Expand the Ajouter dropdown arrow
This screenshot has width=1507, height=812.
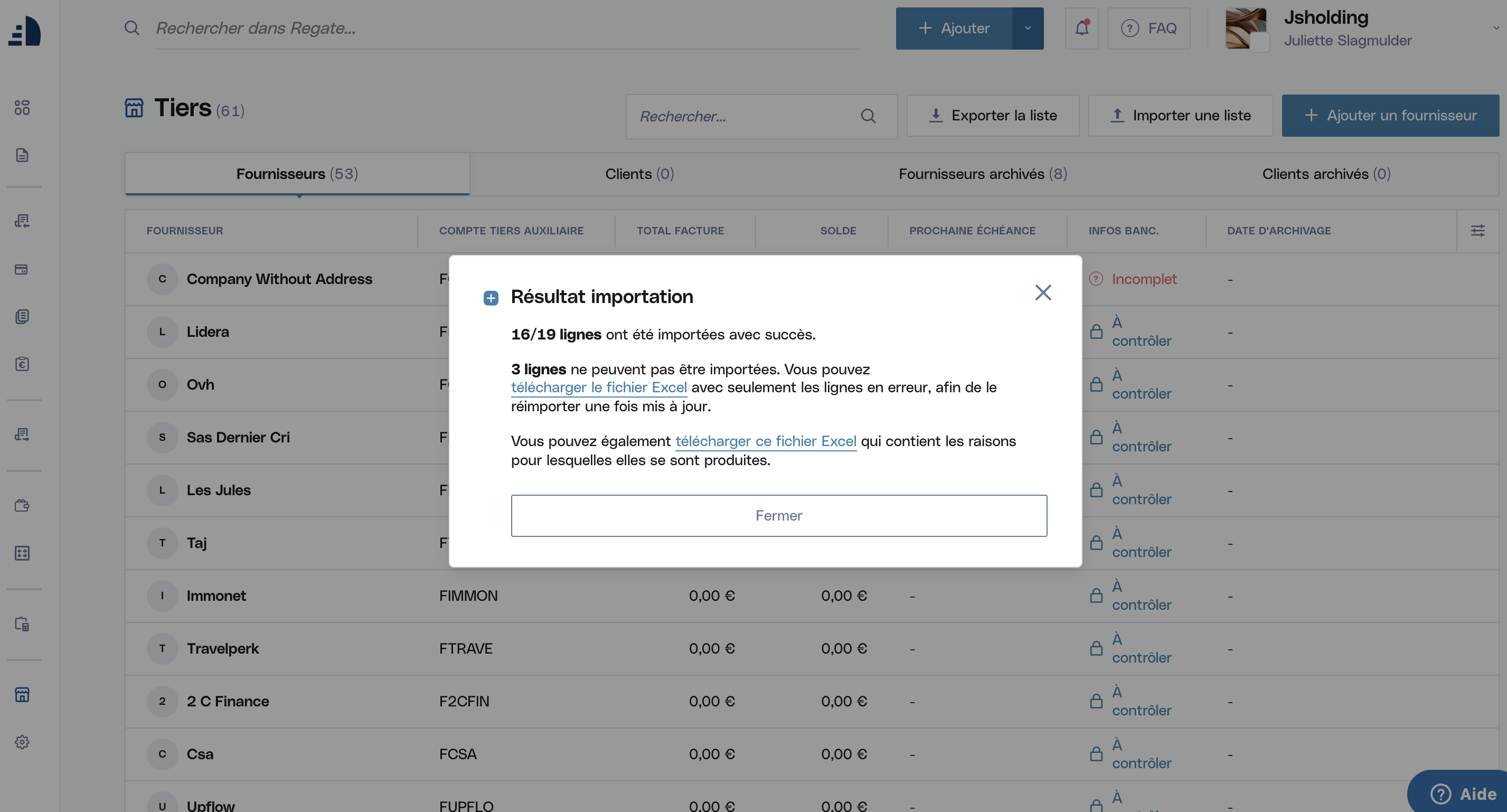tap(1028, 28)
